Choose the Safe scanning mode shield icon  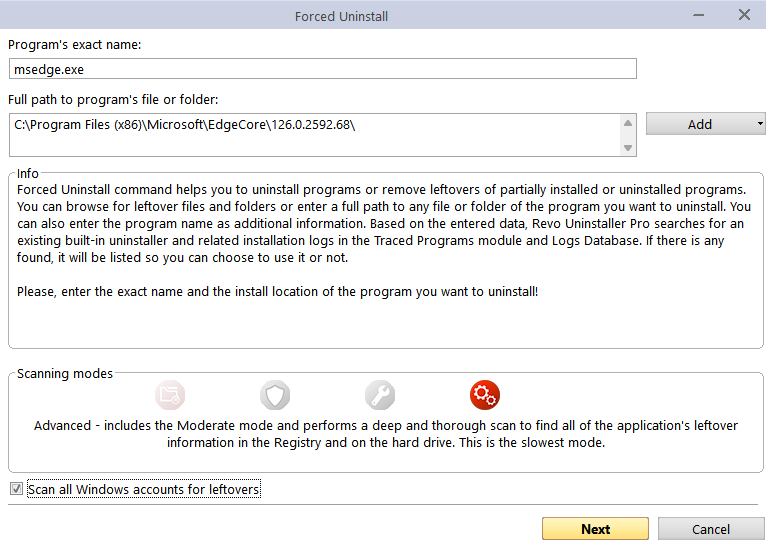(275, 395)
